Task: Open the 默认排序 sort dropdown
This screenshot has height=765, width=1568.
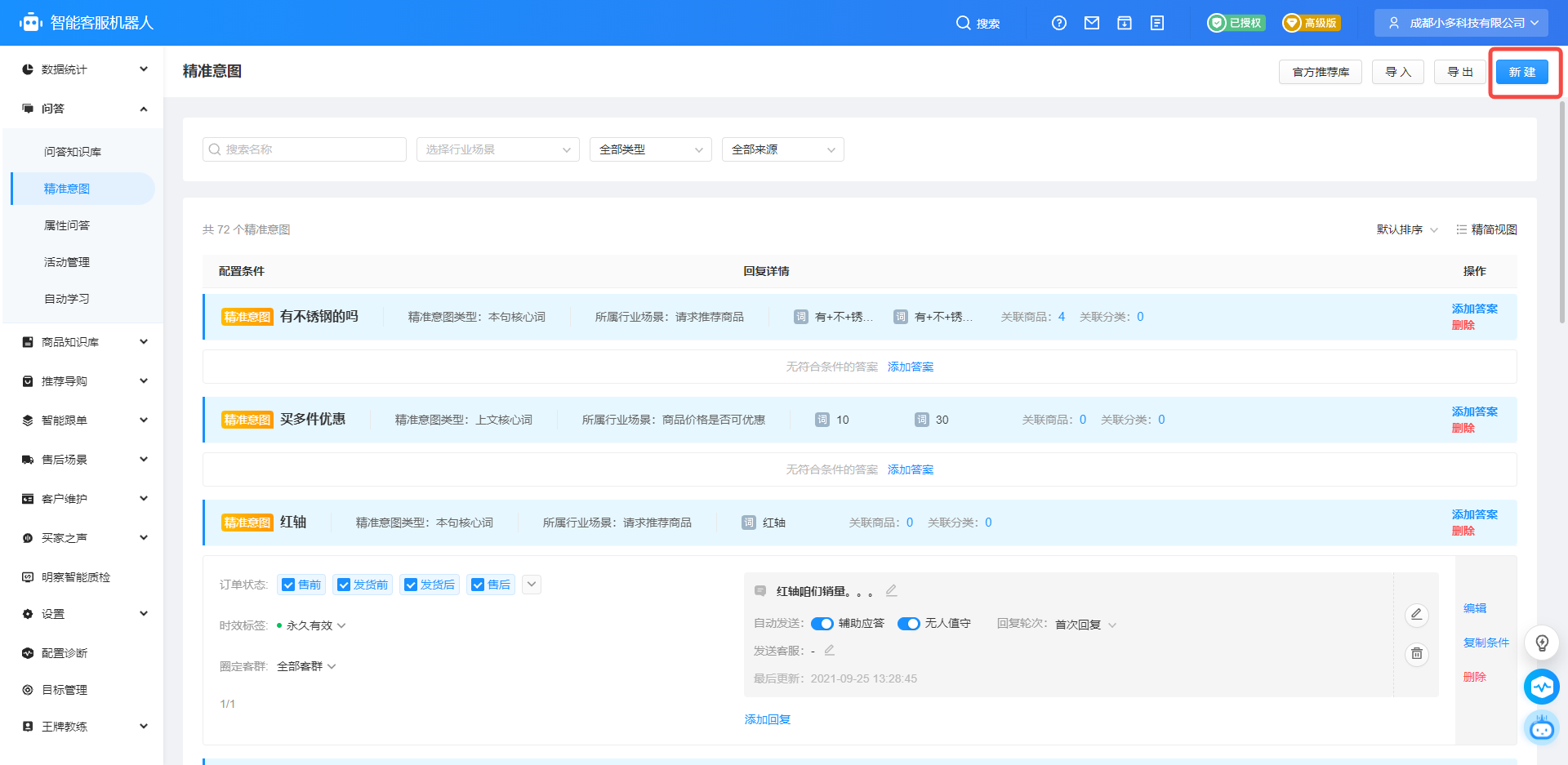Action: pos(1407,229)
